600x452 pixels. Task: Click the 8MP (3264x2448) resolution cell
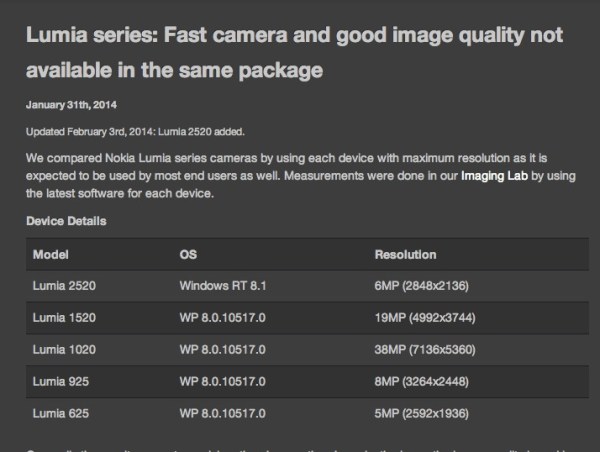pos(426,381)
